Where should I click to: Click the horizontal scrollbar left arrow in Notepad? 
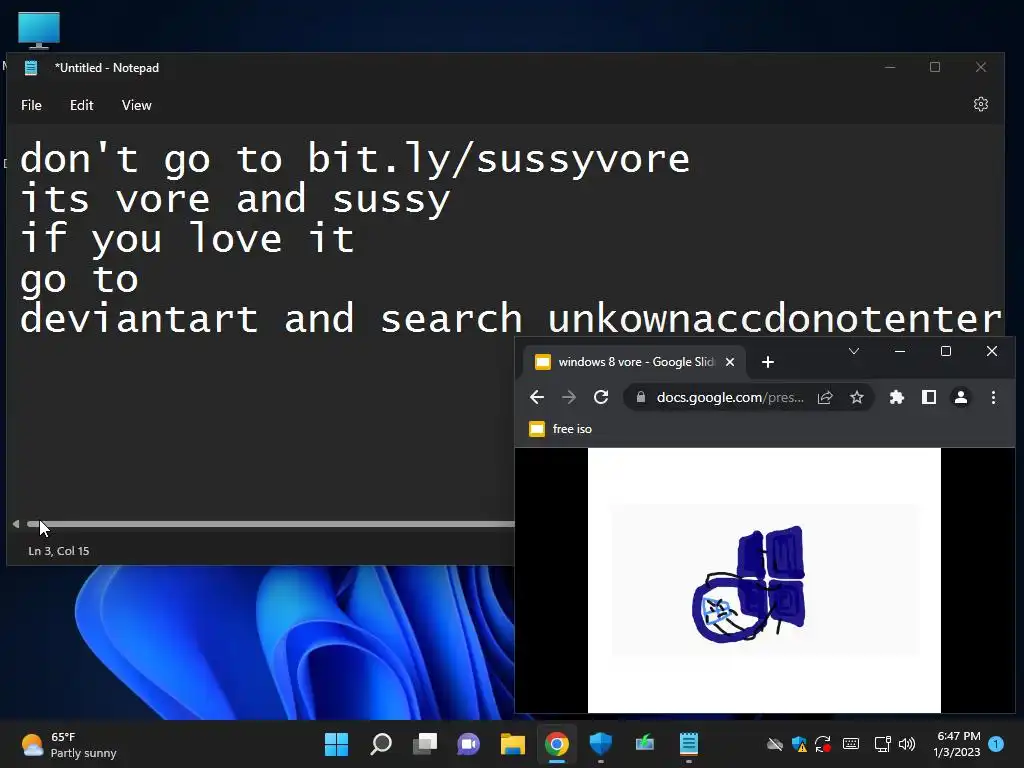click(16, 524)
